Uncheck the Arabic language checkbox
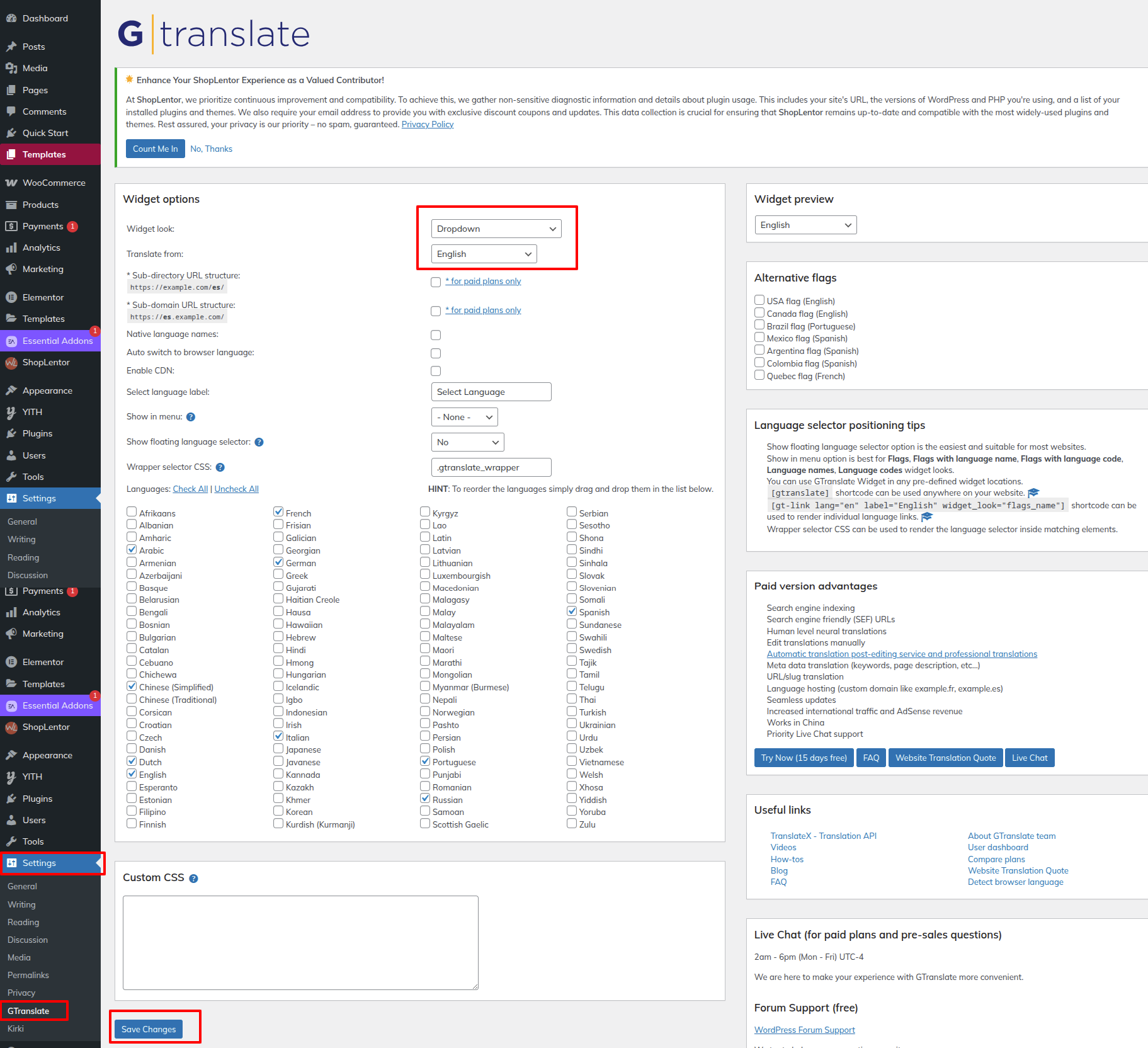This screenshot has height=1048, width=1148. [132, 550]
